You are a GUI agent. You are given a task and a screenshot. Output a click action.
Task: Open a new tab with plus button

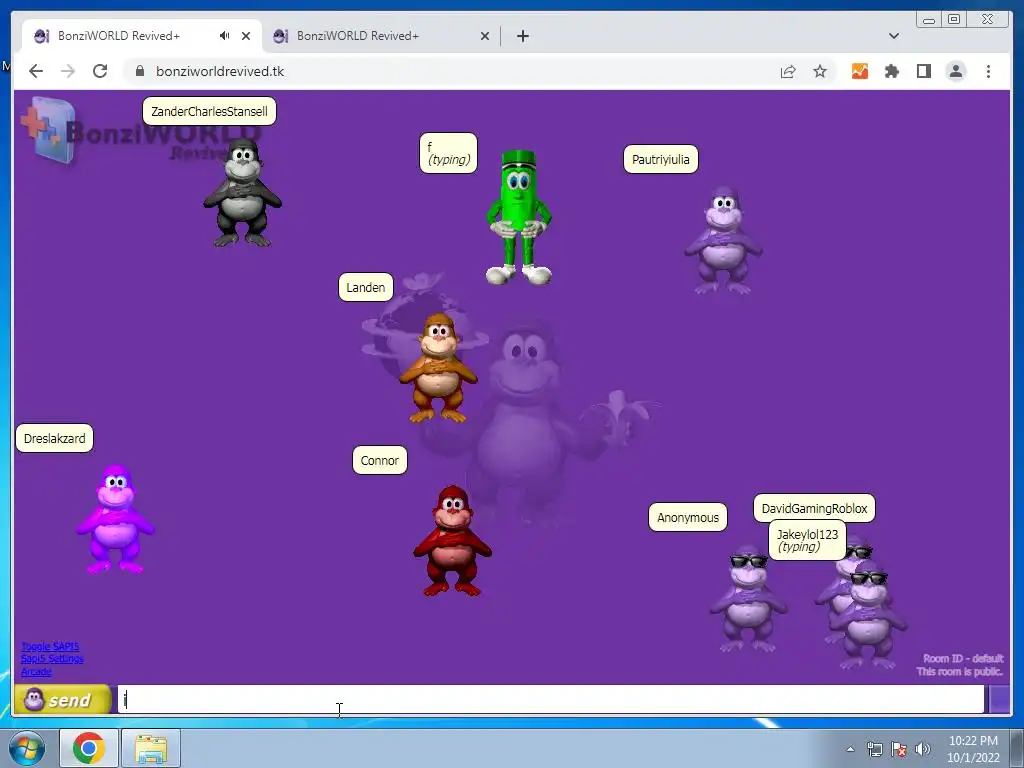pos(522,36)
